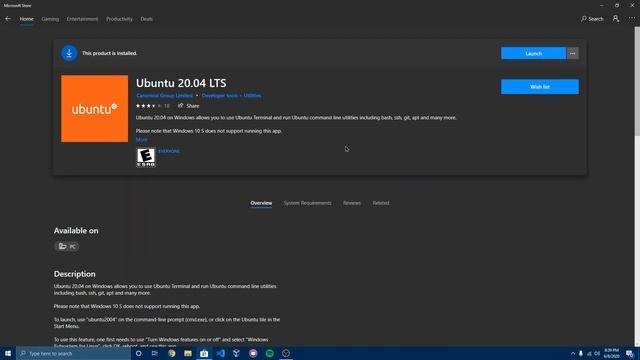Viewport: 640px width, 360px height.
Task: Go back using the arrow icon
Action: (8, 19)
